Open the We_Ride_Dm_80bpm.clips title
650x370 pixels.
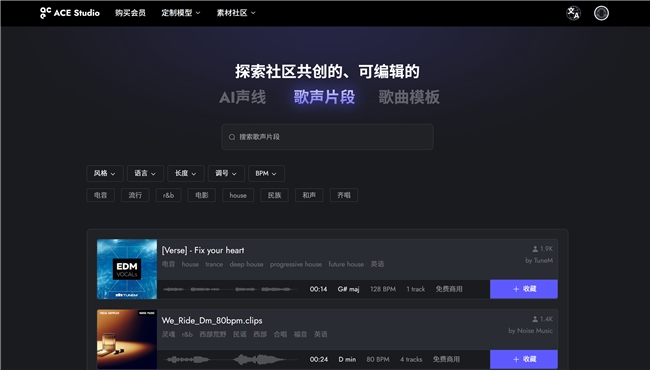212,321
